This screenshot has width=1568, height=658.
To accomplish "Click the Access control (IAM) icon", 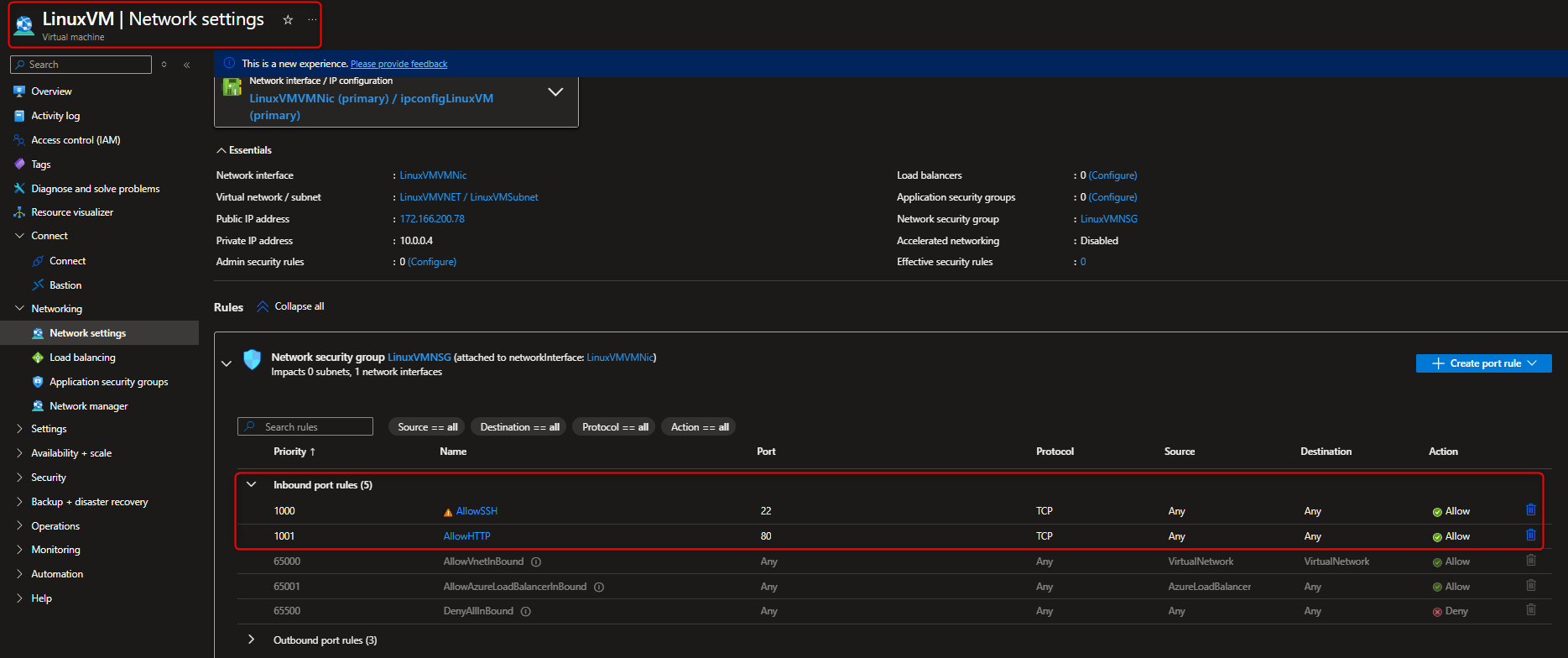I will (19, 140).
